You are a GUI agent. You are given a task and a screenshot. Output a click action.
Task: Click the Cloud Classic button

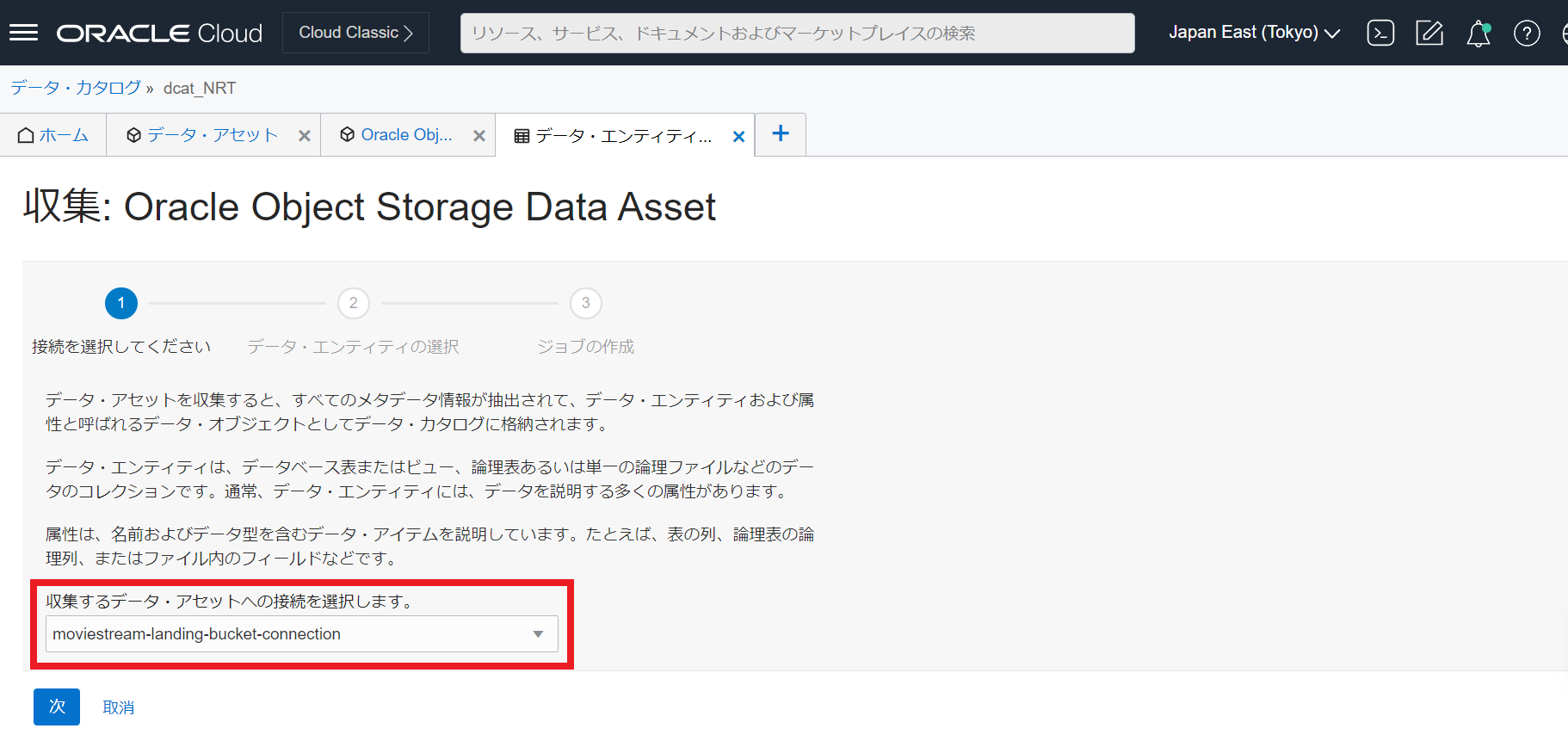coord(355,33)
